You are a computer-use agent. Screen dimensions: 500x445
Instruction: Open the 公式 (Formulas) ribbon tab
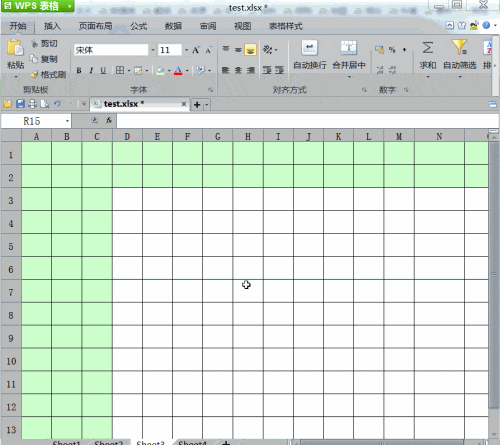tap(139, 26)
